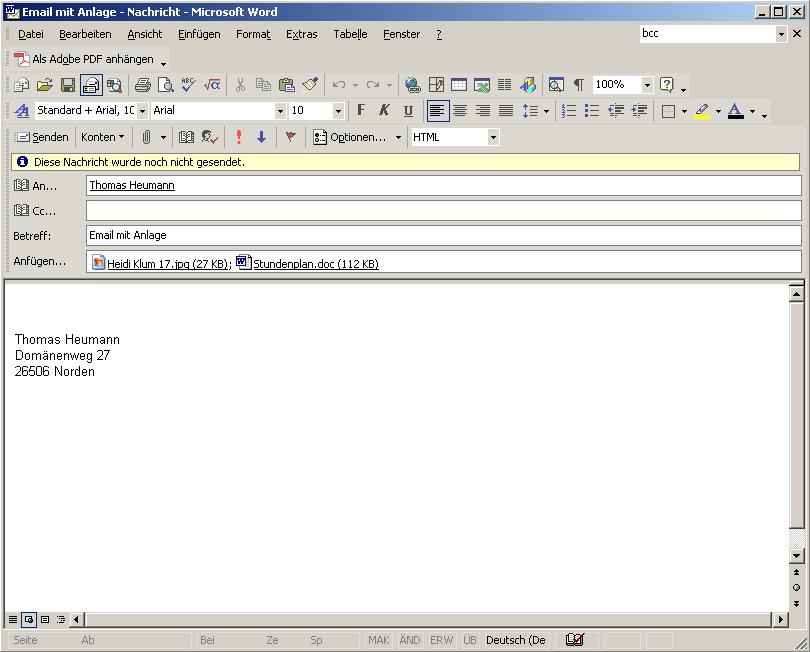Open the Format menu

coord(253,35)
